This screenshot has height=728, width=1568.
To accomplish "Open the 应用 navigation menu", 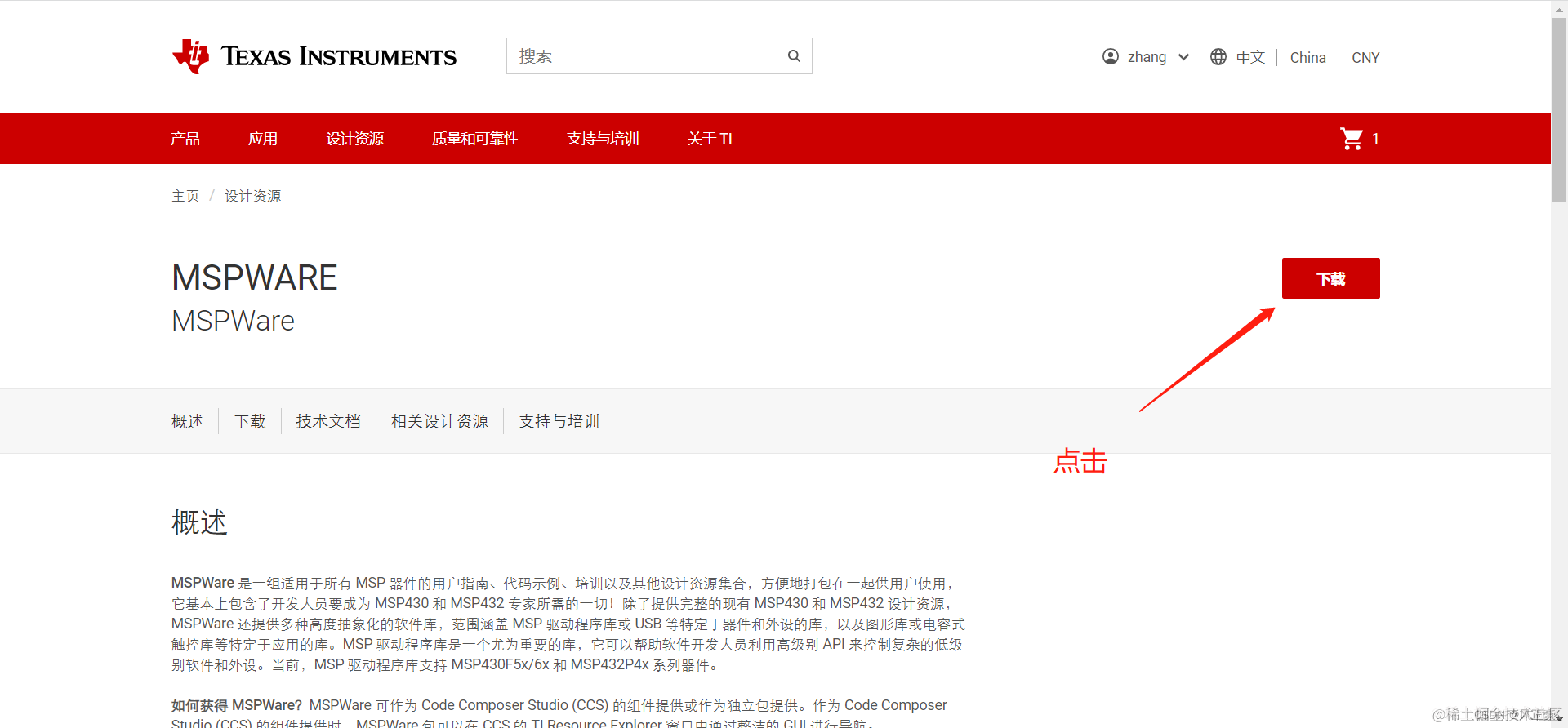I will (263, 139).
